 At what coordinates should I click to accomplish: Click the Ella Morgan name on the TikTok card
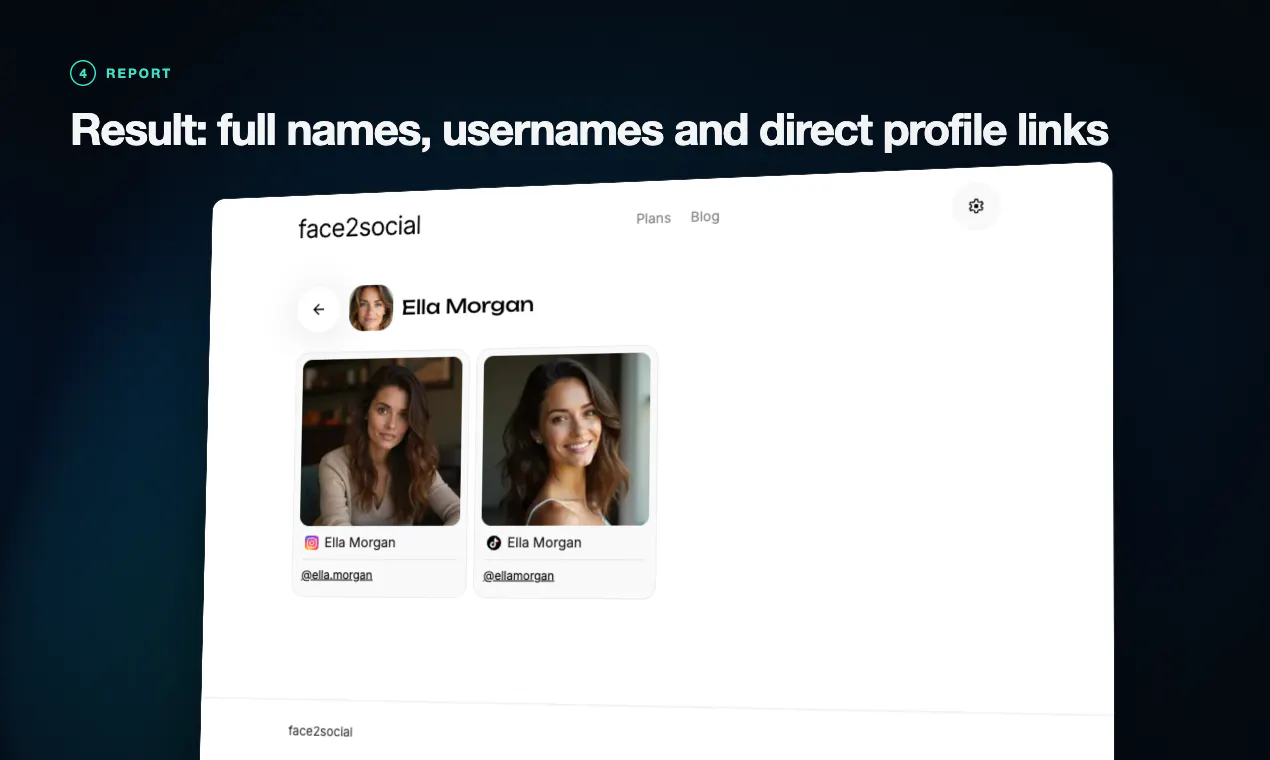tap(544, 543)
